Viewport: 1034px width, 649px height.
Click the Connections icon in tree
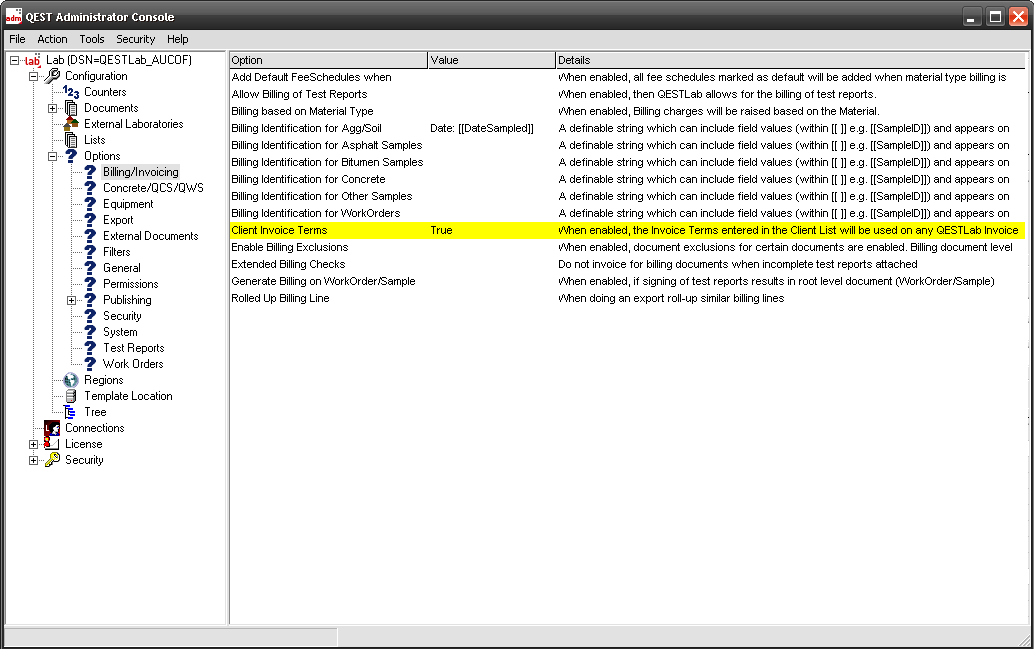pos(52,428)
